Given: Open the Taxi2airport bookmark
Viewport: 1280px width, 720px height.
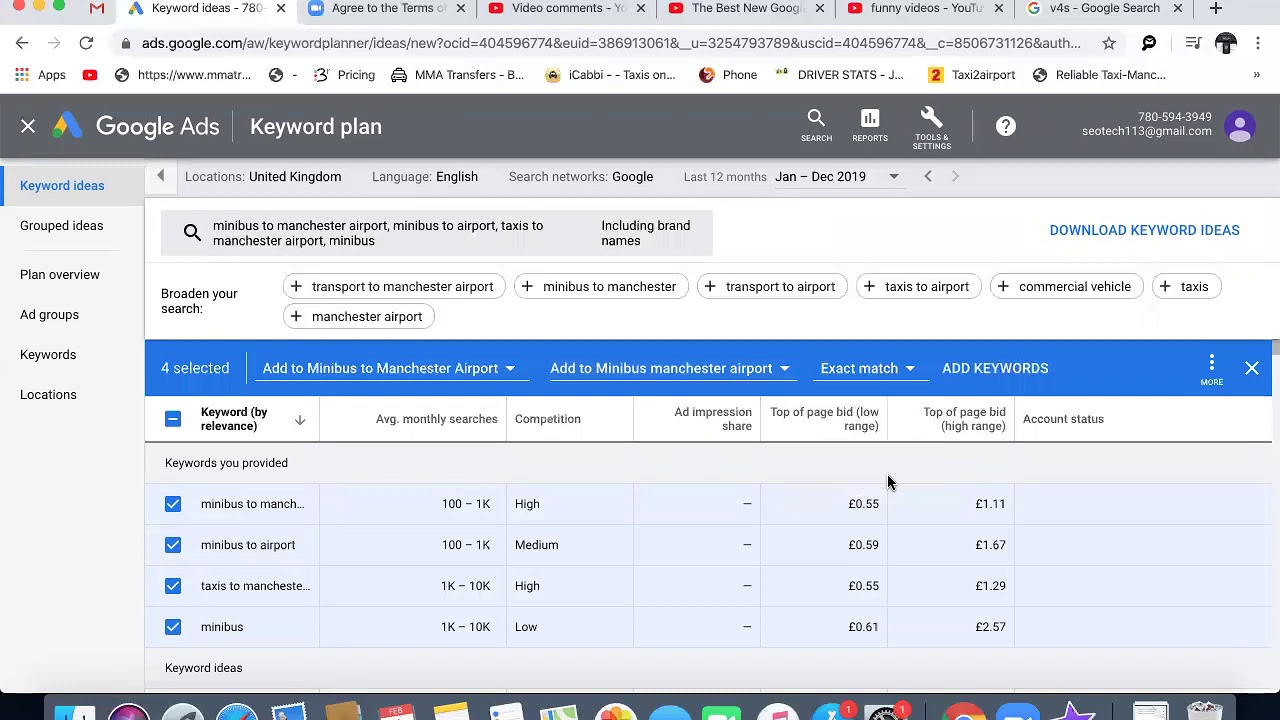Looking at the screenshot, I should tap(971, 75).
